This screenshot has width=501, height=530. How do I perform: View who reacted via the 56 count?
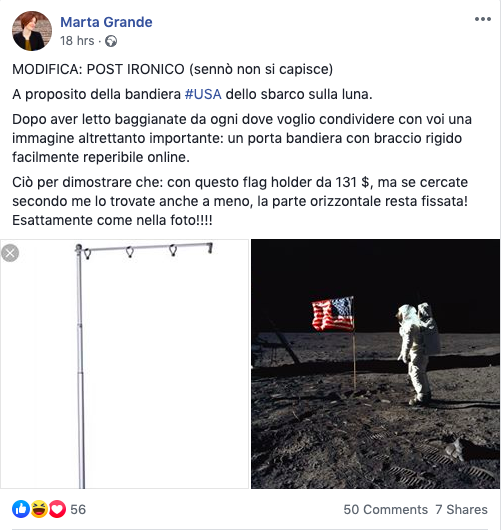pos(78,509)
